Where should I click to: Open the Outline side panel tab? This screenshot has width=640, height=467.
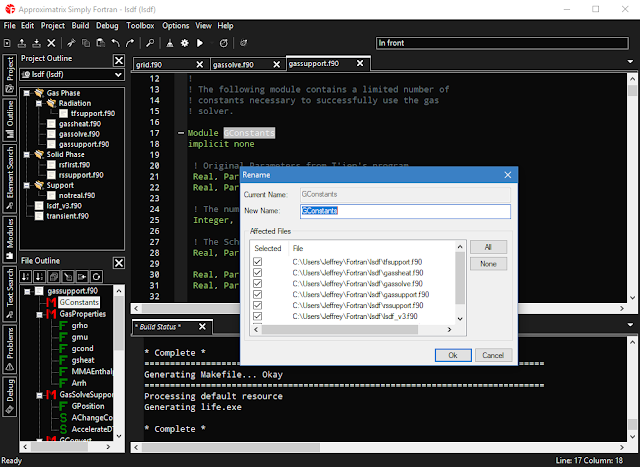click(x=9, y=120)
